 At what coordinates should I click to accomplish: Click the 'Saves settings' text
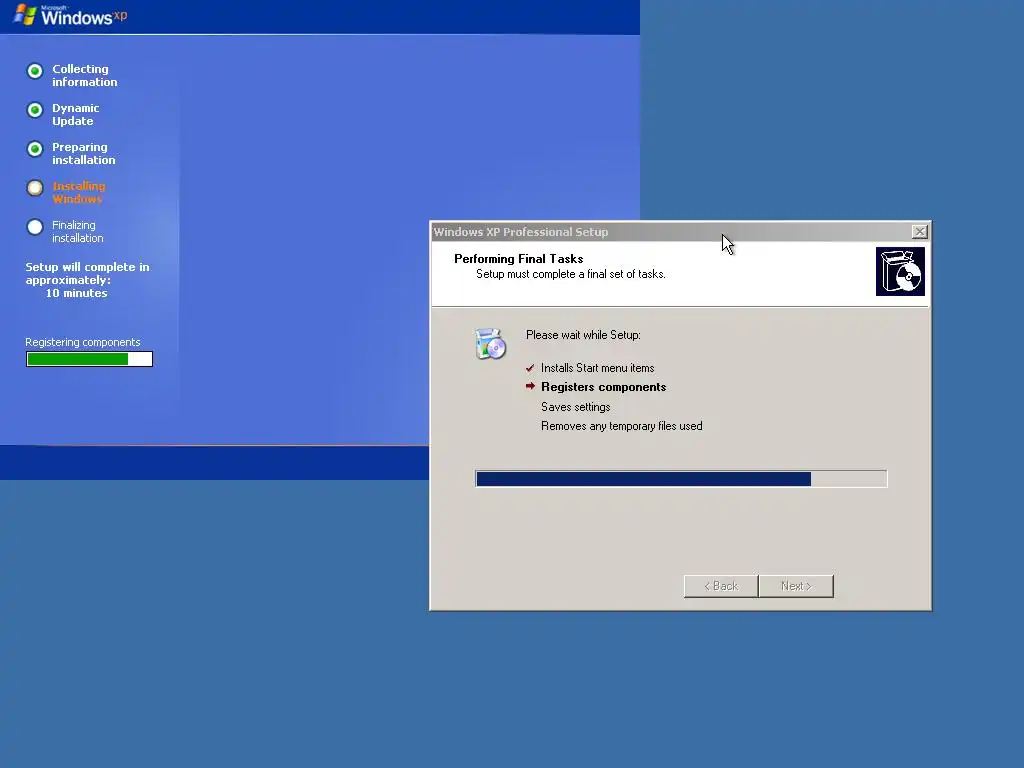575,407
